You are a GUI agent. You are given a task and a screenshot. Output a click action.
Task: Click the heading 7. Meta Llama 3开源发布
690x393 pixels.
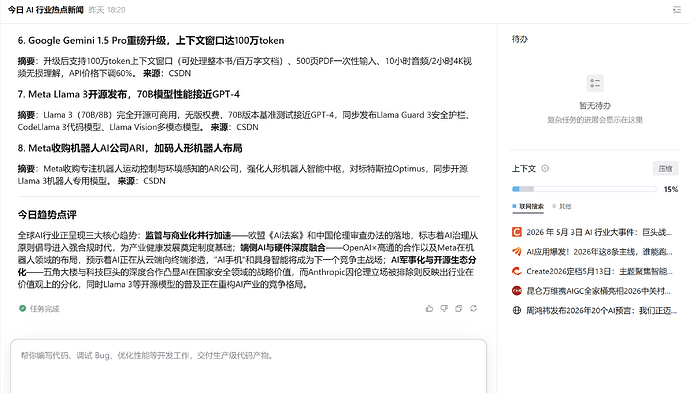tap(128, 94)
